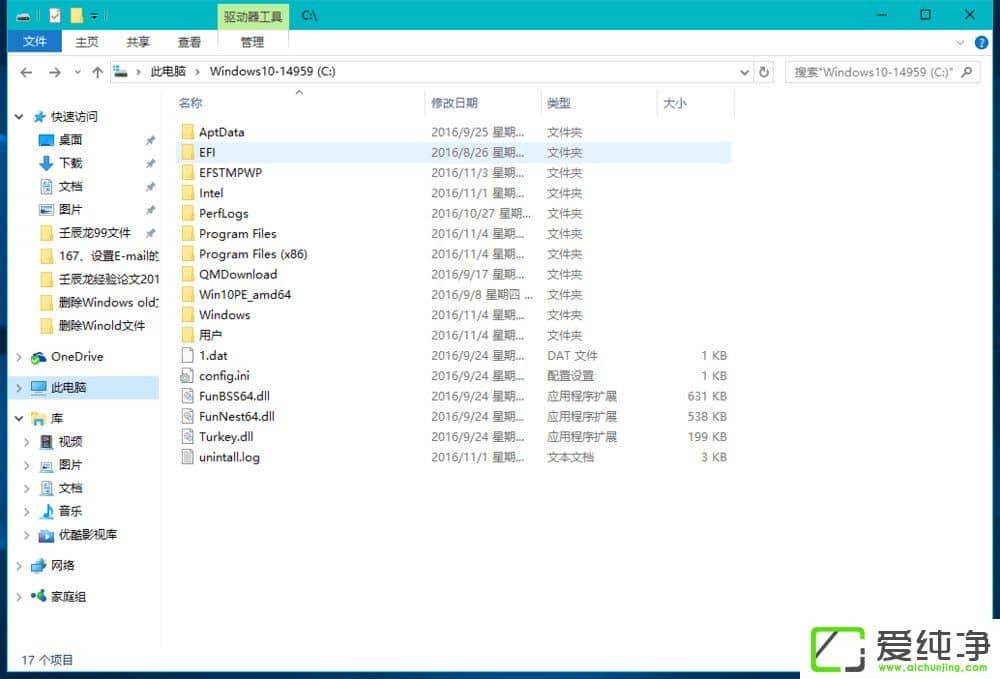Open the address bar history dropdown
Screen dimensions: 1000x679
click(744, 72)
